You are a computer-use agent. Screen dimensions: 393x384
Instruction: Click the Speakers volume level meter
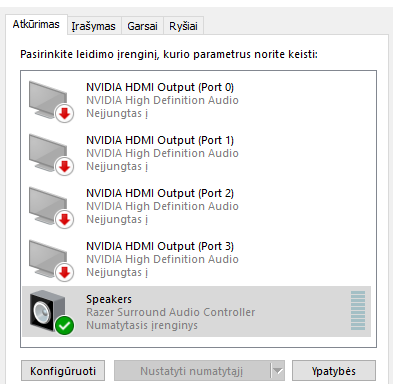click(x=358, y=311)
